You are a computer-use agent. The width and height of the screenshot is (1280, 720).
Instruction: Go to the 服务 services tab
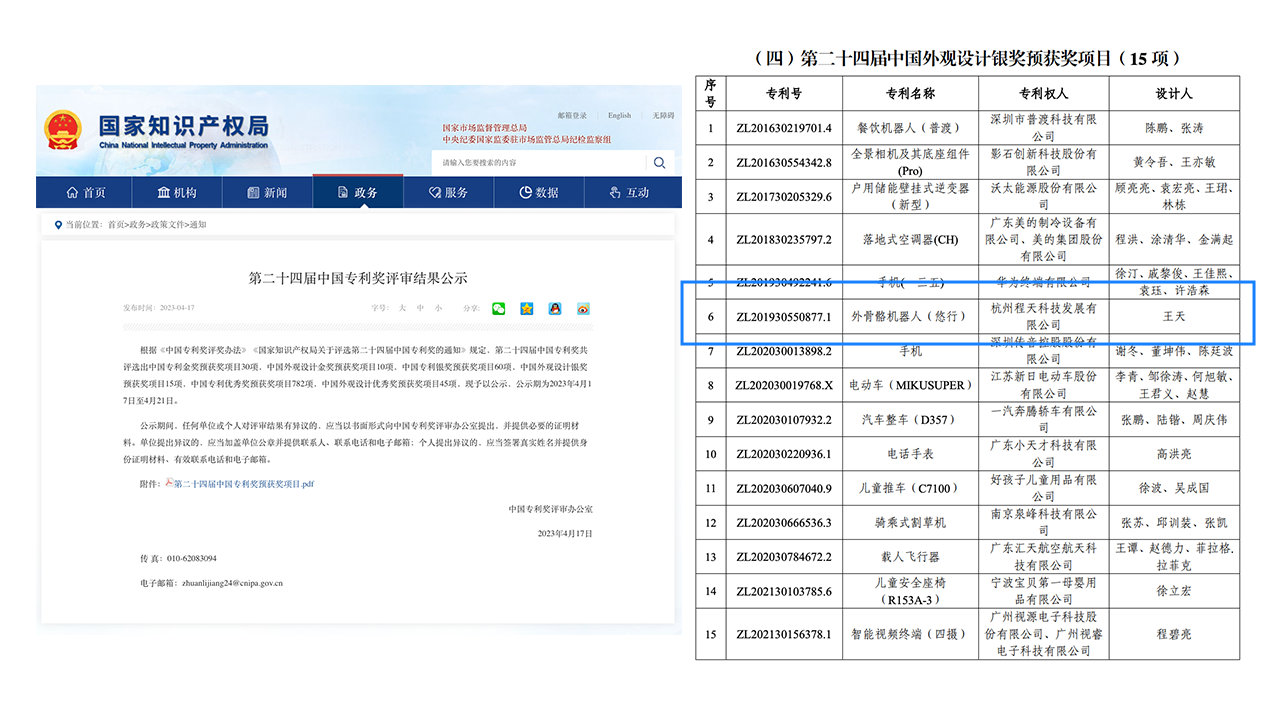point(449,192)
